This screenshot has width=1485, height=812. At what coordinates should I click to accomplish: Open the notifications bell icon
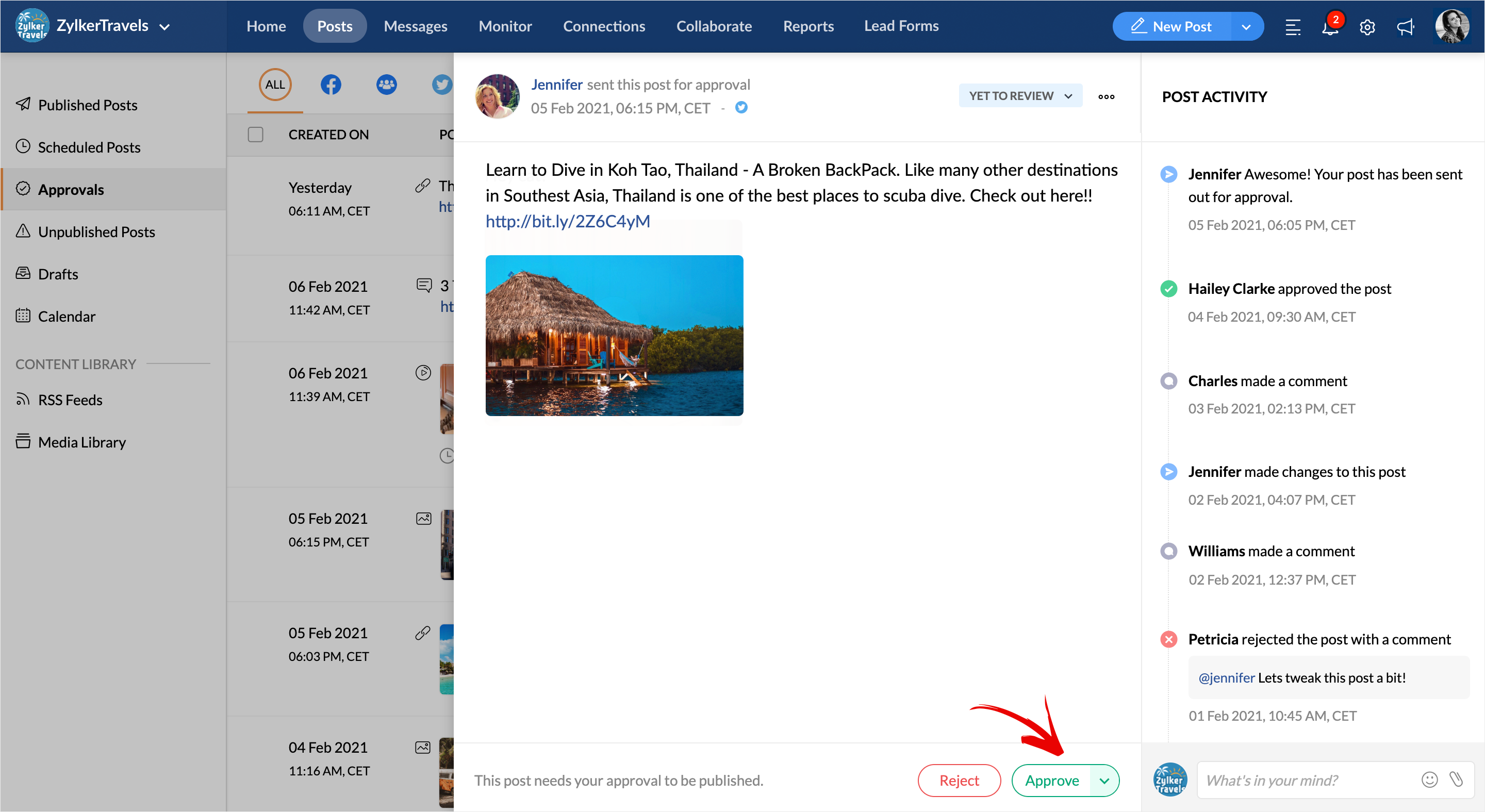(1329, 26)
